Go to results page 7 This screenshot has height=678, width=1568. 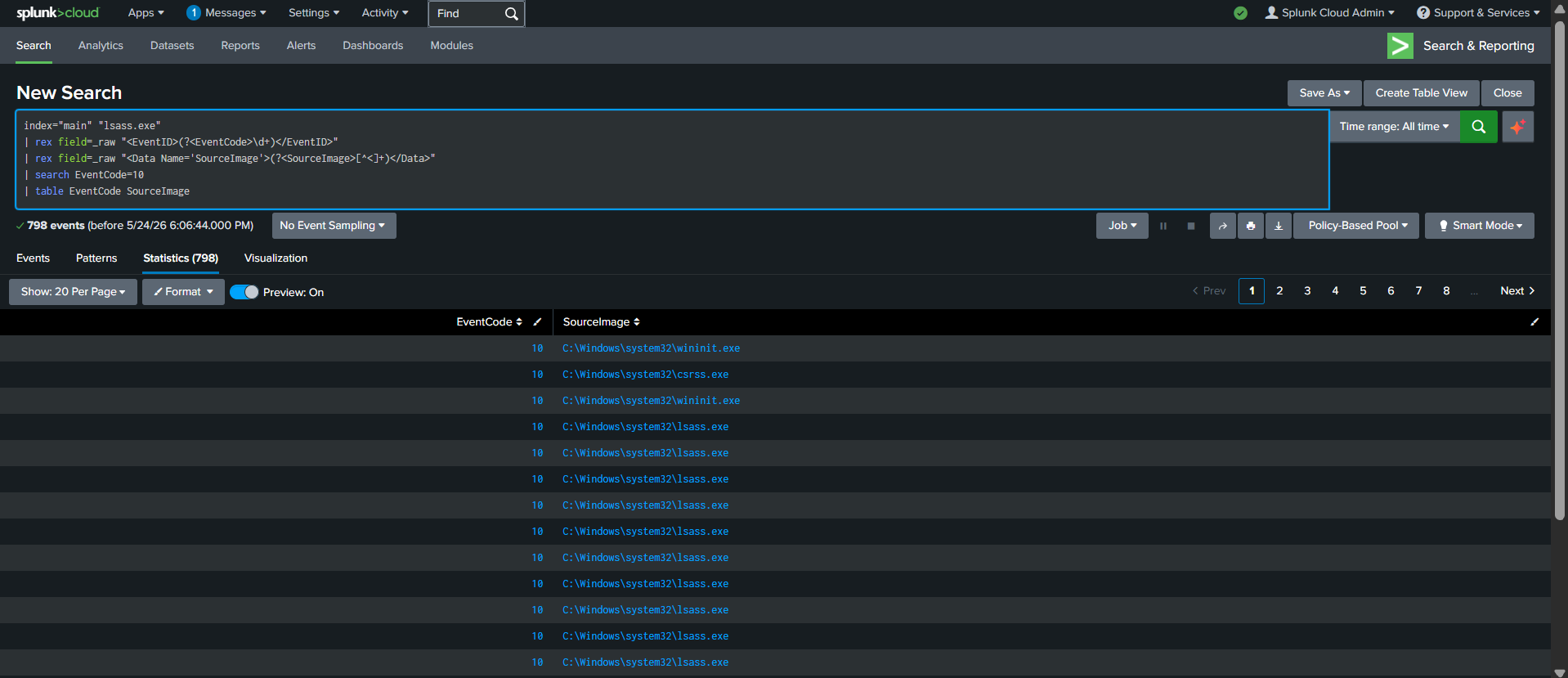tap(1418, 291)
